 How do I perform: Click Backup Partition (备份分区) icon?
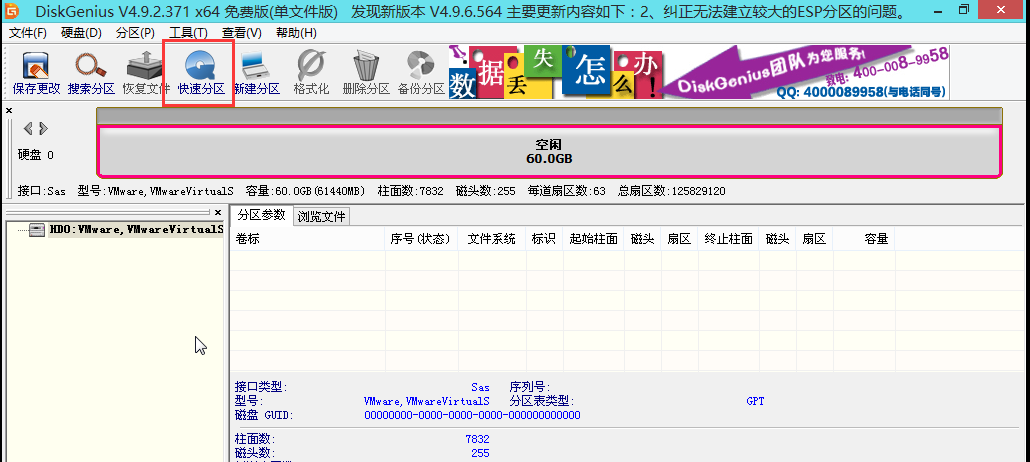pos(421,73)
